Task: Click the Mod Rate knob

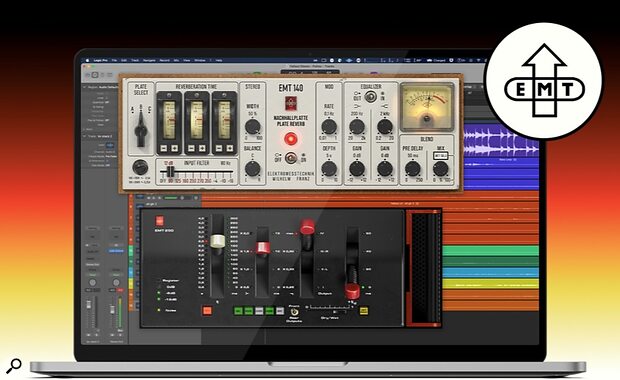Action: [329, 127]
